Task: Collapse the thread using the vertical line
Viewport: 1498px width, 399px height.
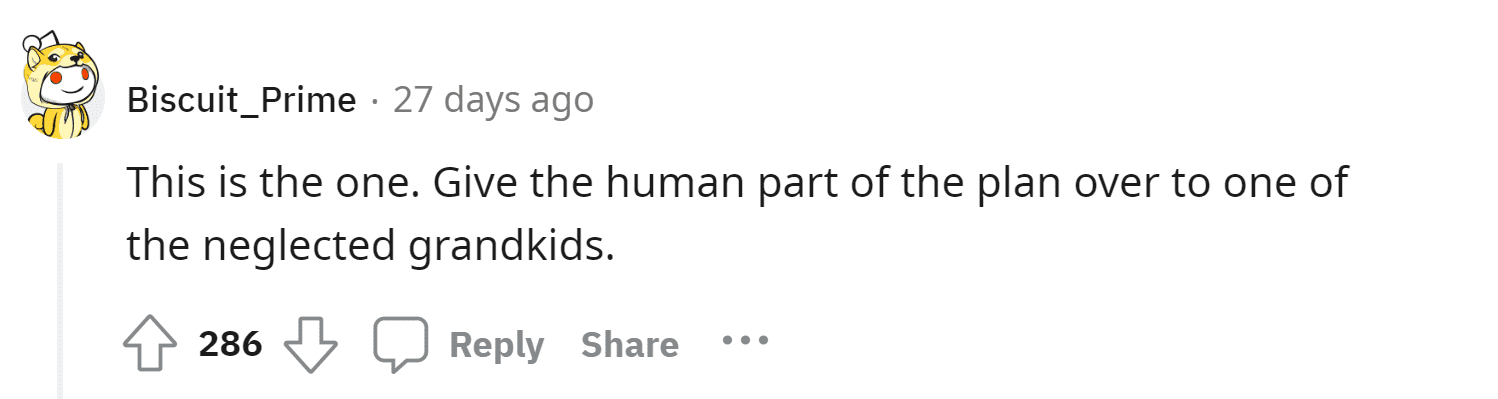Action: click(x=62, y=280)
